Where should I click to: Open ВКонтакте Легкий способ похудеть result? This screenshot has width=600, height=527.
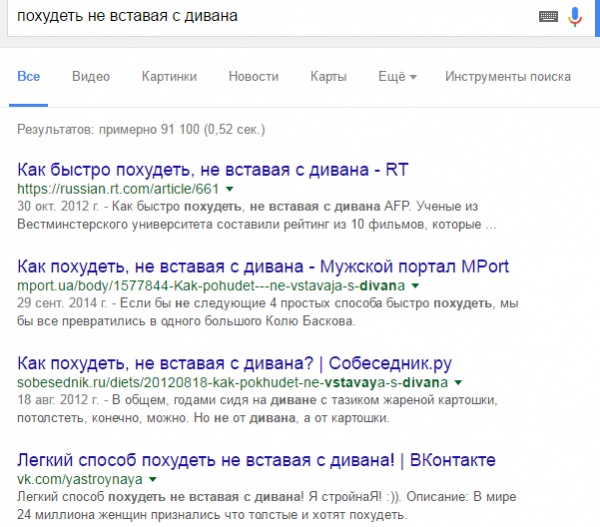coord(256,460)
